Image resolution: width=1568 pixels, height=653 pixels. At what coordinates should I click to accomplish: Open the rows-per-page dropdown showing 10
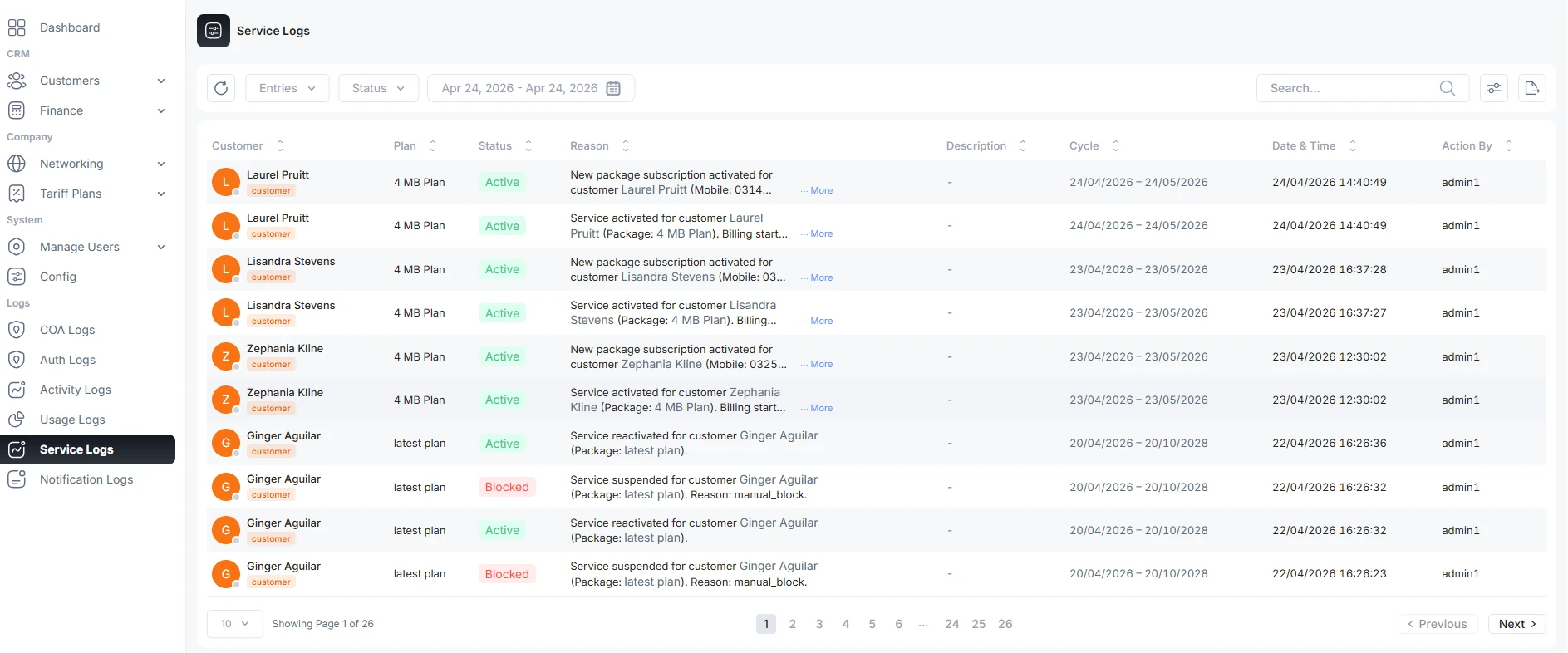pos(234,624)
